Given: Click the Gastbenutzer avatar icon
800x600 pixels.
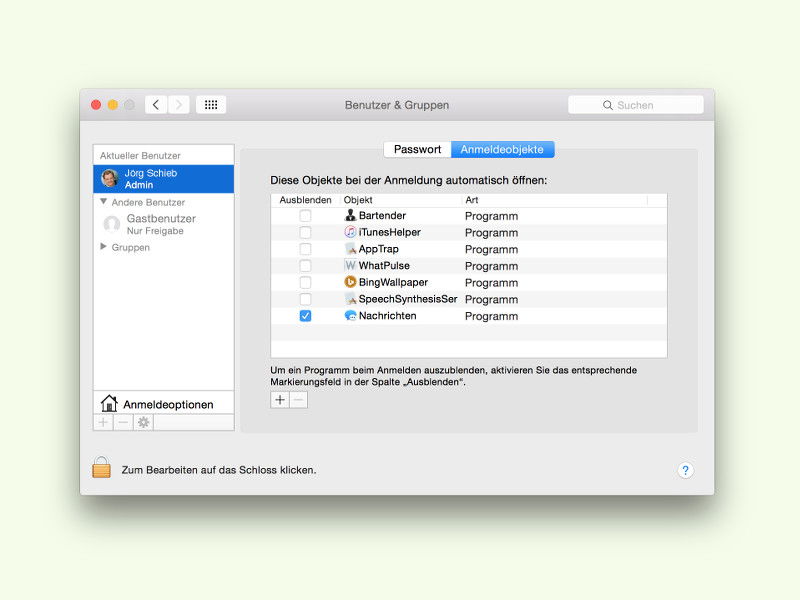Looking at the screenshot, I should tap(111, 224).
